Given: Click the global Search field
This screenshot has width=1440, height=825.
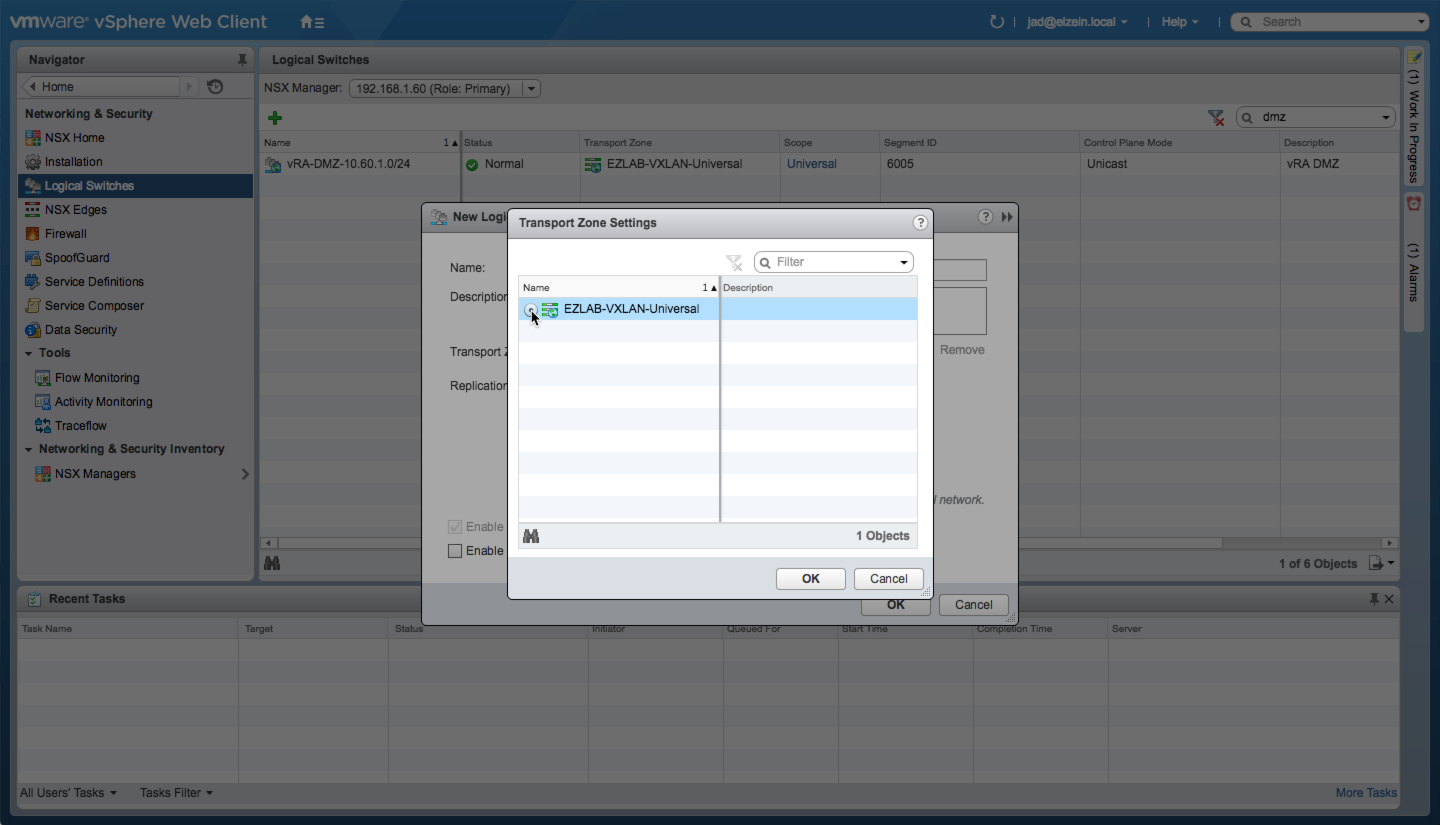Looking at the screenshot, I should point(1329,22).
